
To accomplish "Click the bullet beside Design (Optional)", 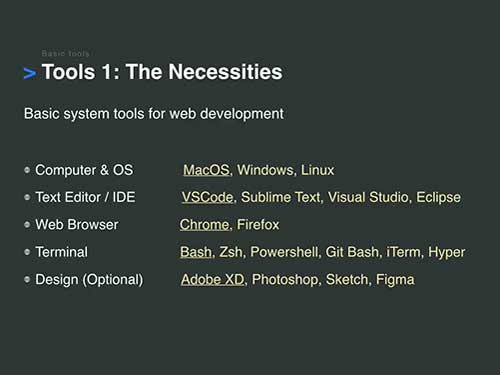I will pyautogui.click(x=27, y=279).
